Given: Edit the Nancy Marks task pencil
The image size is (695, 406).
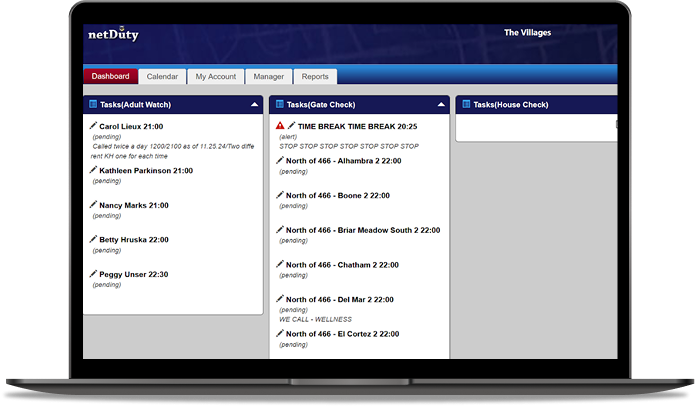Looking at the screenshot, I should pos(93,204).
